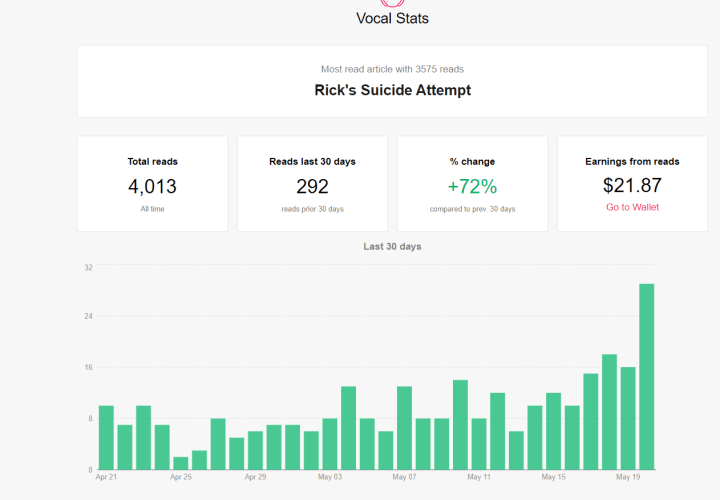Screen dimensions: 720x500
Task: Click the tallest bar at chart's right end
Action: click(647, 376)
